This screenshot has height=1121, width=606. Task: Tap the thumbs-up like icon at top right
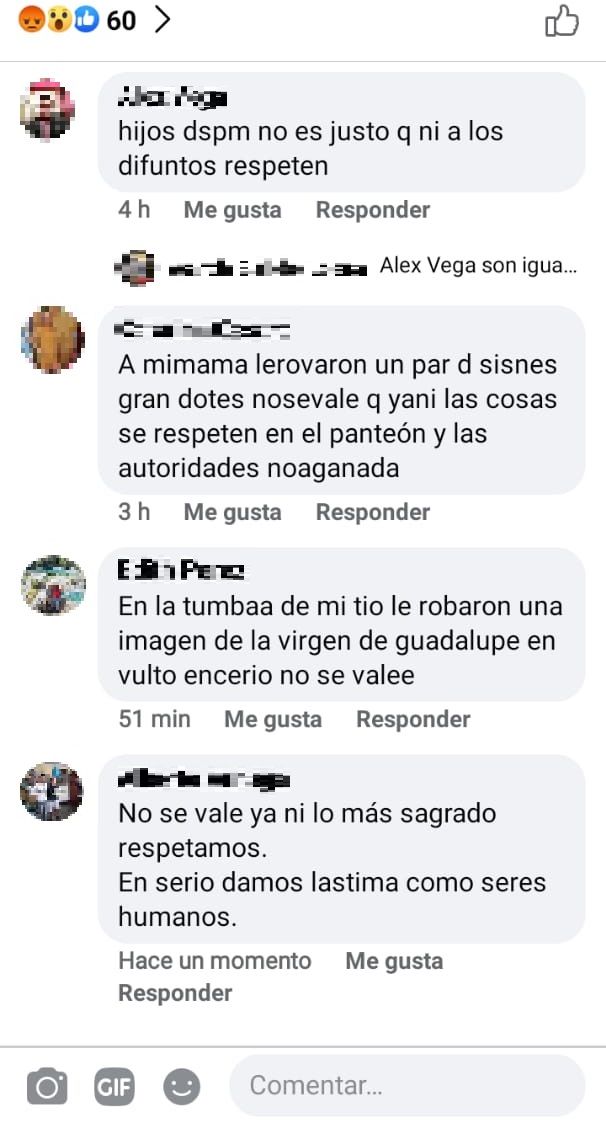562,21
